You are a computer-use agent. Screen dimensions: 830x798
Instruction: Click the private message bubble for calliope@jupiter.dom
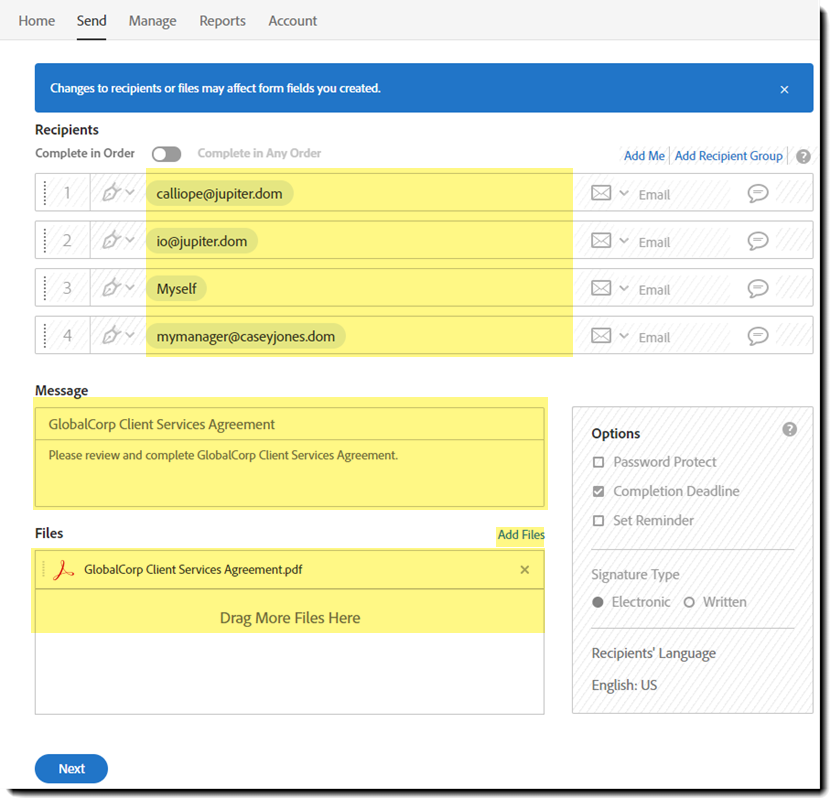point(758,193)
